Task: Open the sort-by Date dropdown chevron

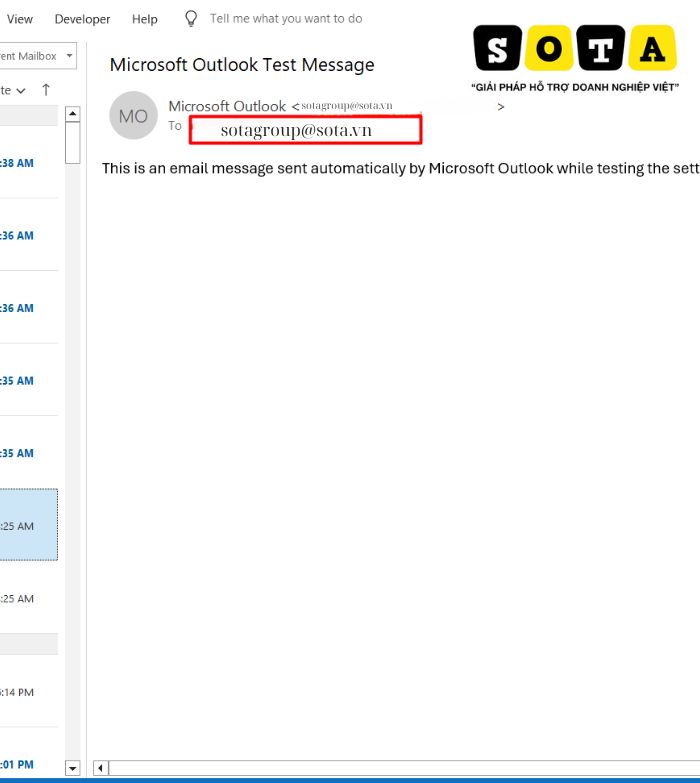Action: click(21, 90)
